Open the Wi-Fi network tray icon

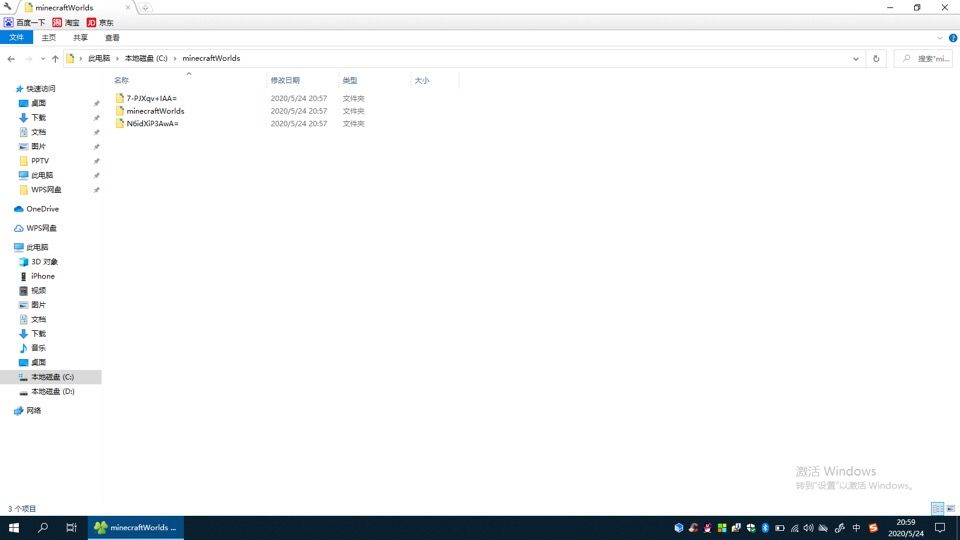(794, 528)
